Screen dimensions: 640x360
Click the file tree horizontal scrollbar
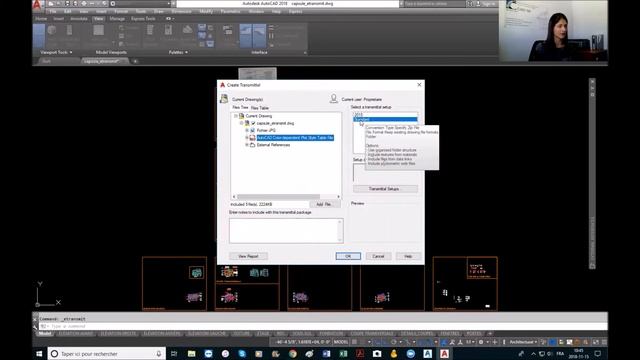(278, 197)
